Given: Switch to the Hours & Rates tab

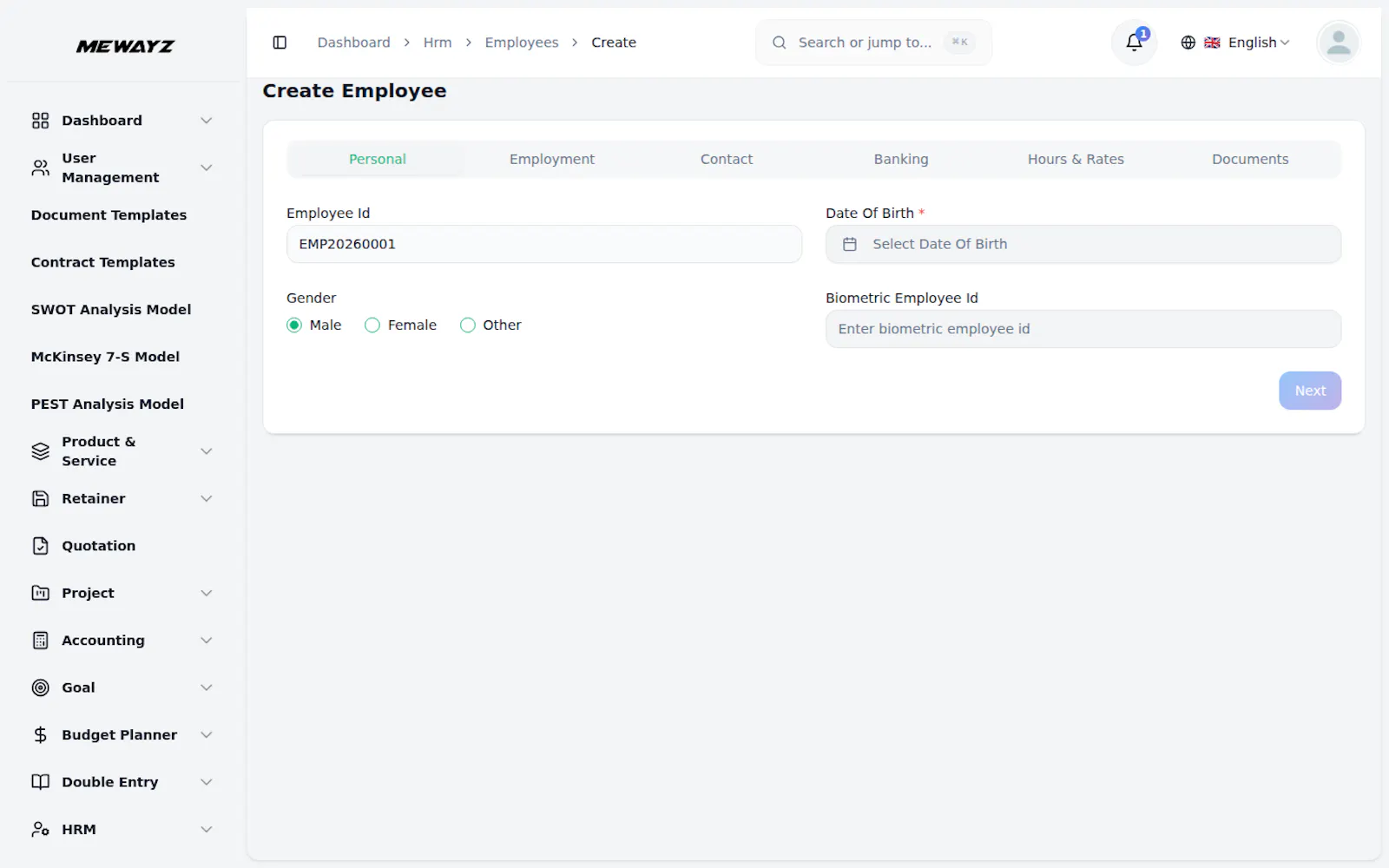Looking at the screenshot, I should point(1076,159).
